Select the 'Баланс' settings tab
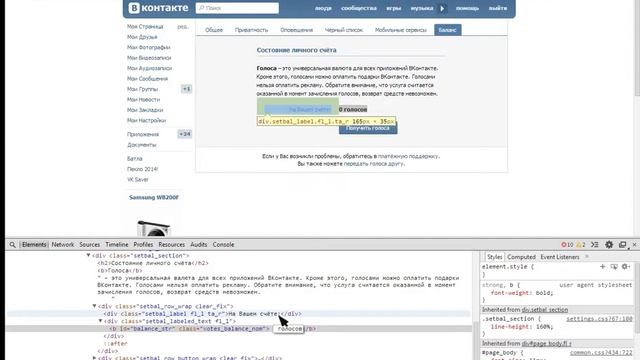The height and width of the screenshot is (360, 640). [x=448, y=30]
